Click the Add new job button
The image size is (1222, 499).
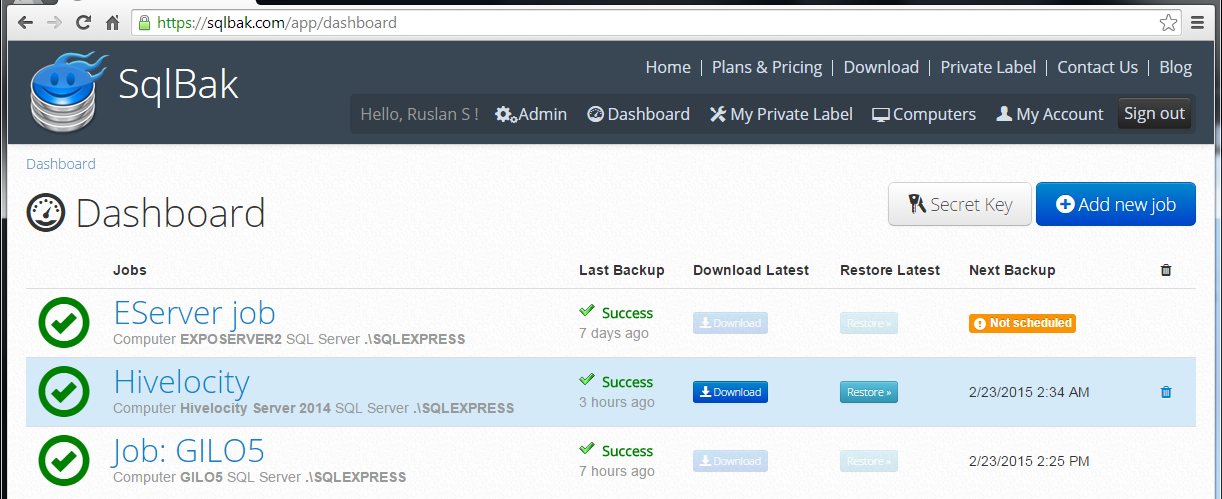tap(1116, 204)
